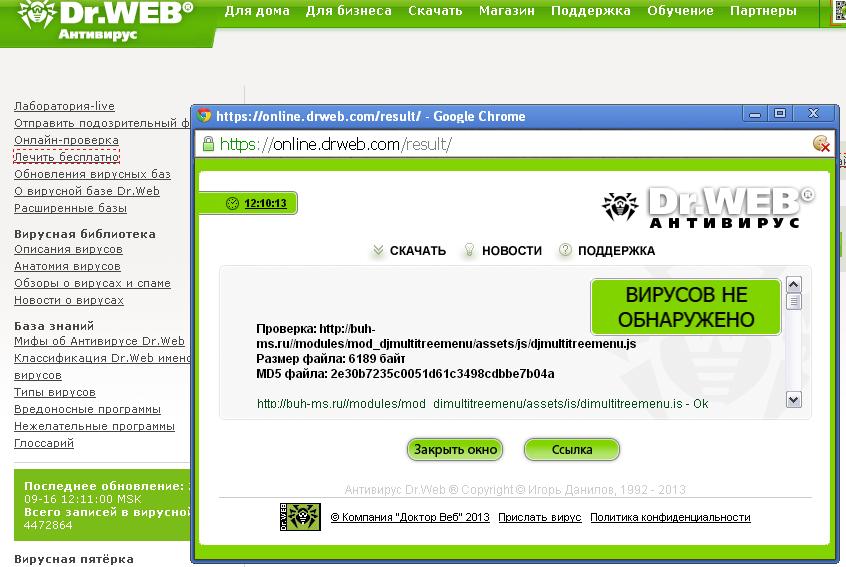
Task: Click the scan result scrollbar up arrow
Action: tap(793, 284)
